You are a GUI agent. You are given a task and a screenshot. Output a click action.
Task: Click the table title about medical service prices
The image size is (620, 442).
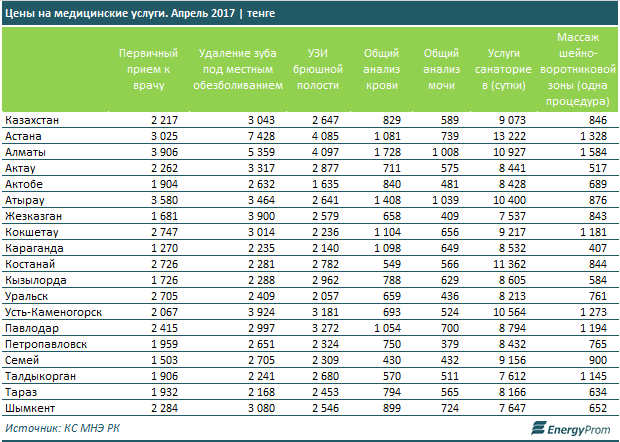pos(140,14)
